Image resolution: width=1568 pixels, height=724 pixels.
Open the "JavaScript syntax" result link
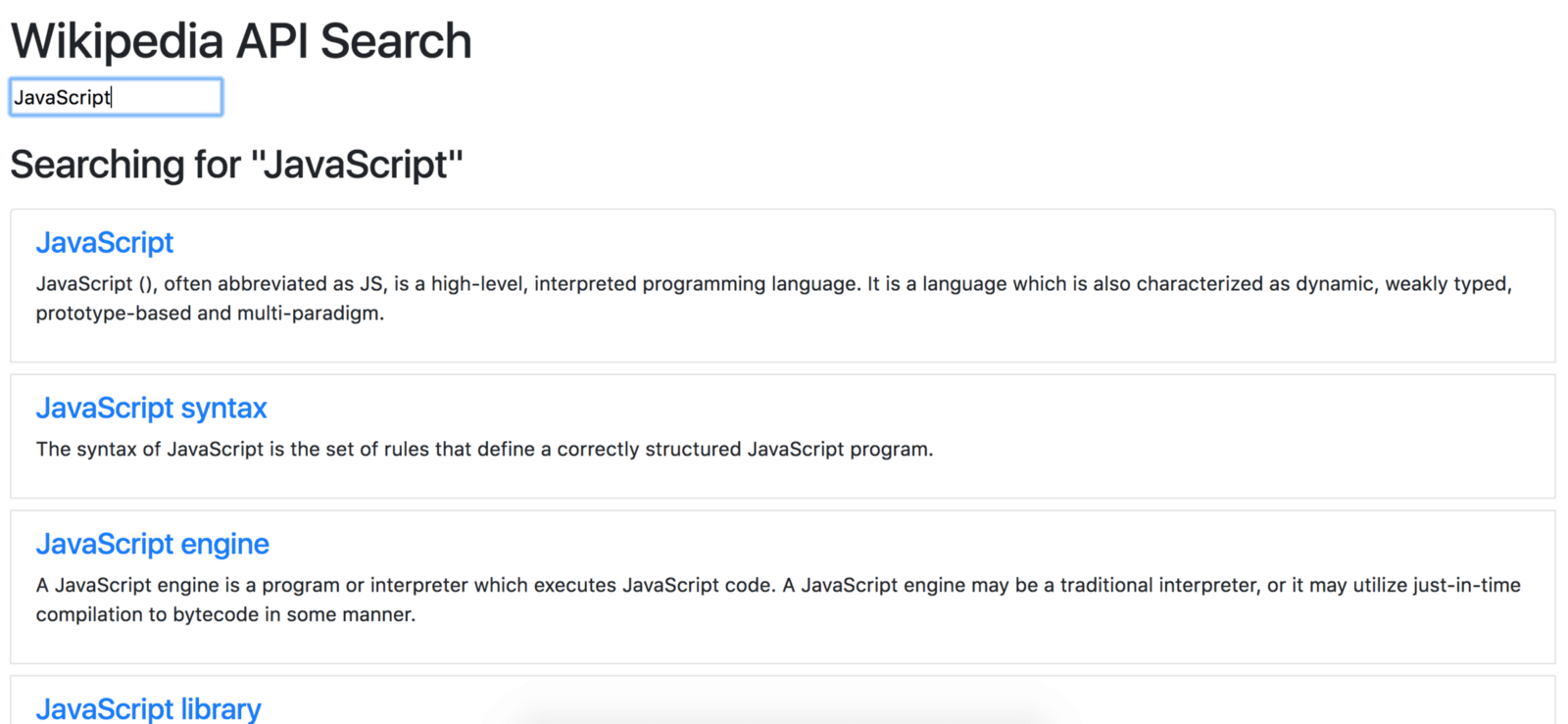(151, 409)
